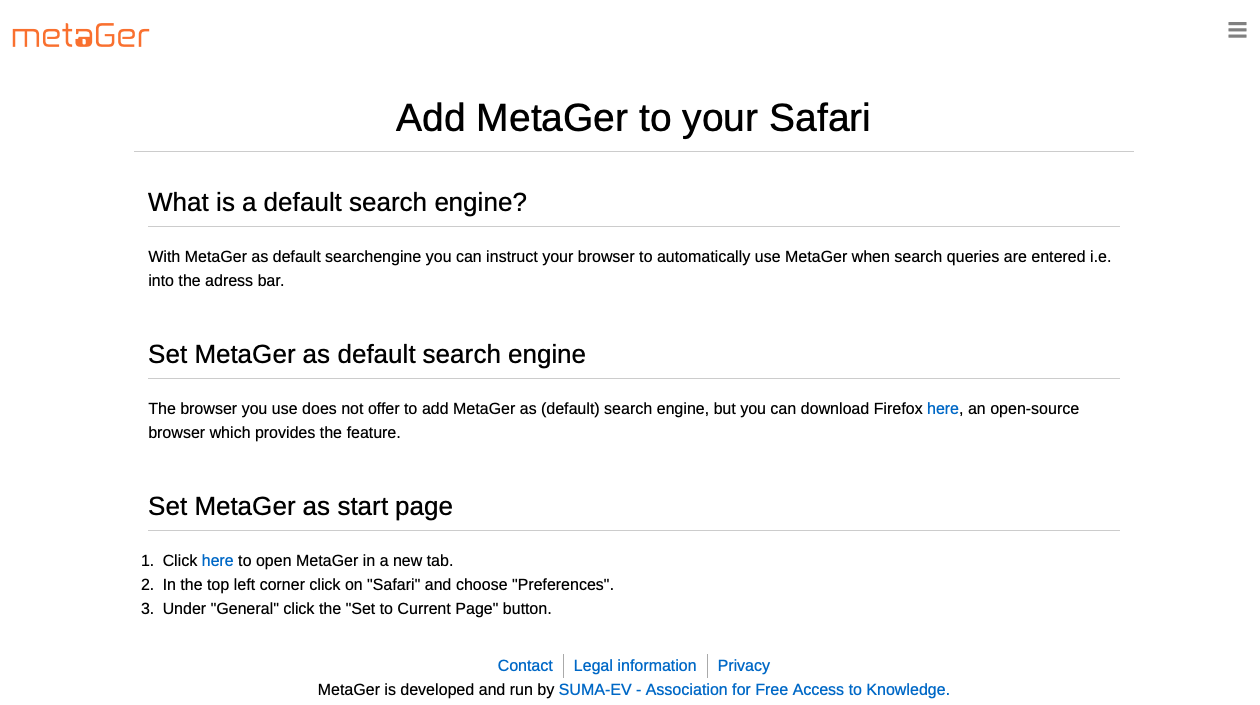Click the "Add MetaGer to your Safari" title
The image size is (1260, 705).
coord(633,118)
